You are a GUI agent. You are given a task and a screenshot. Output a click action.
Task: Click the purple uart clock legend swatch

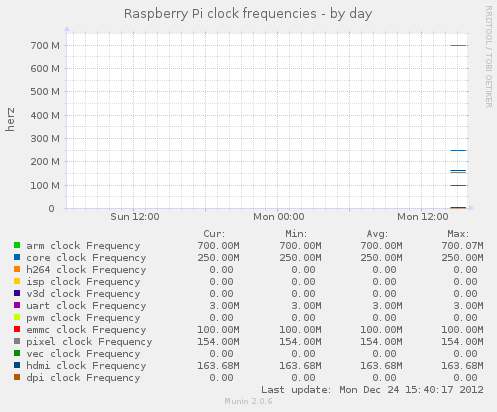pos(17,305)
